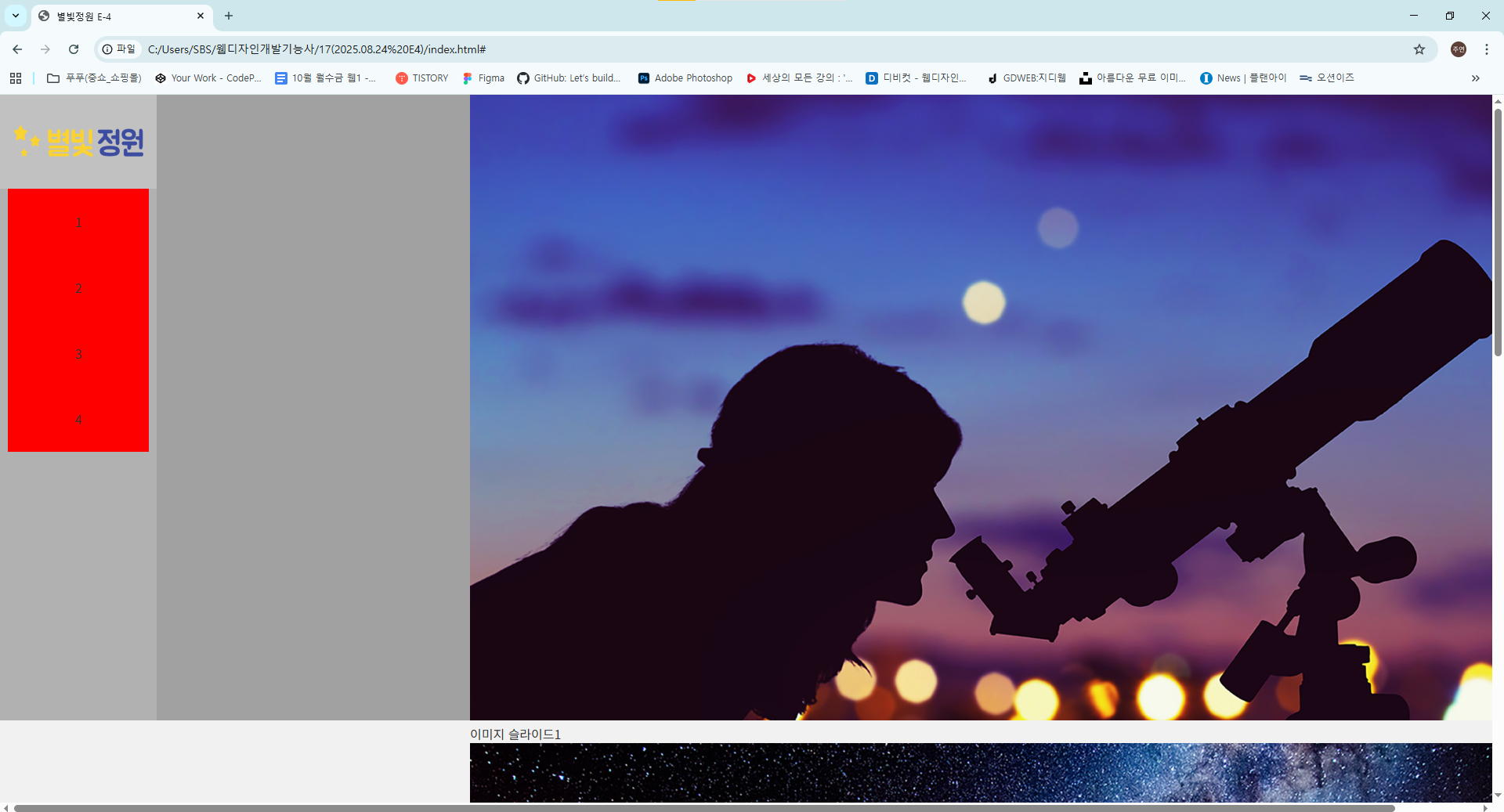Open Chrome's three-dot menu
Viewport: 1504px width, 812px height.
(x=1487, y=49)
